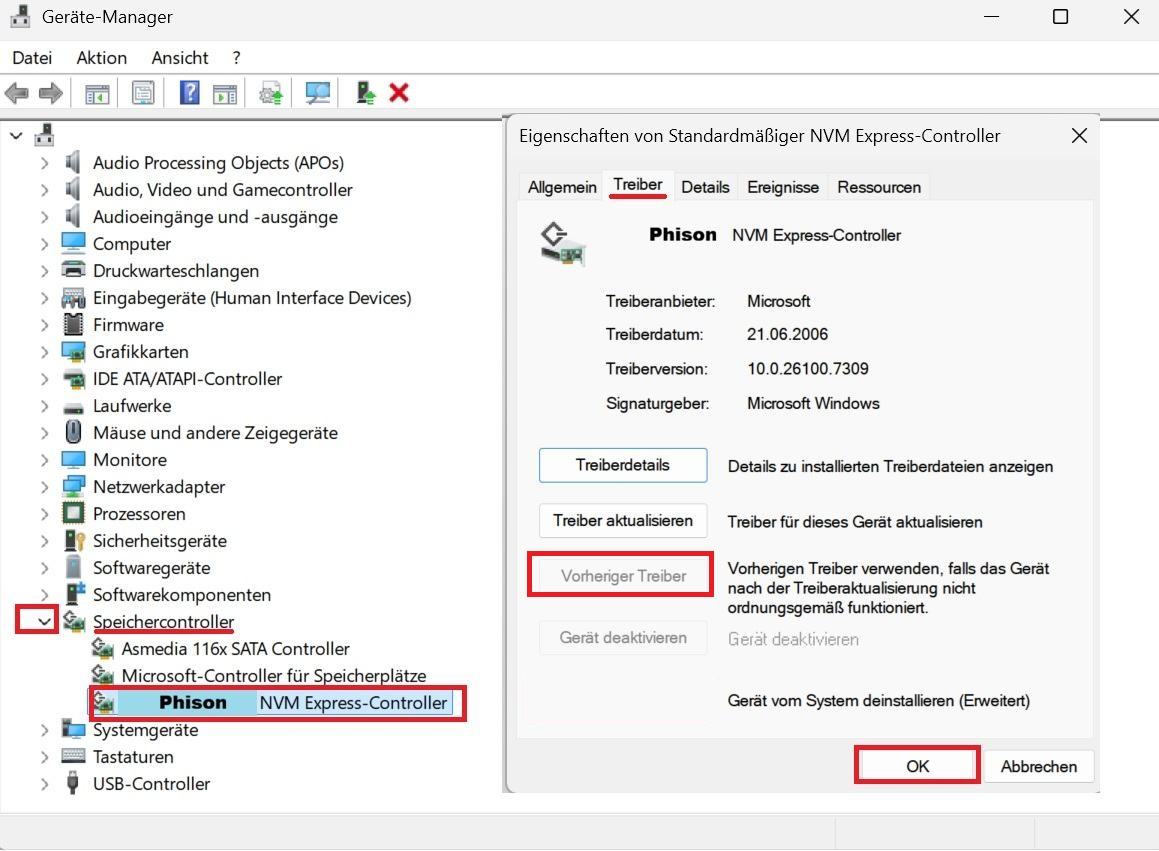Screen dimensions: 1159x851
Task: Select Eingabegeräte (Human Interface Devices)
Action: pos(252,298)
